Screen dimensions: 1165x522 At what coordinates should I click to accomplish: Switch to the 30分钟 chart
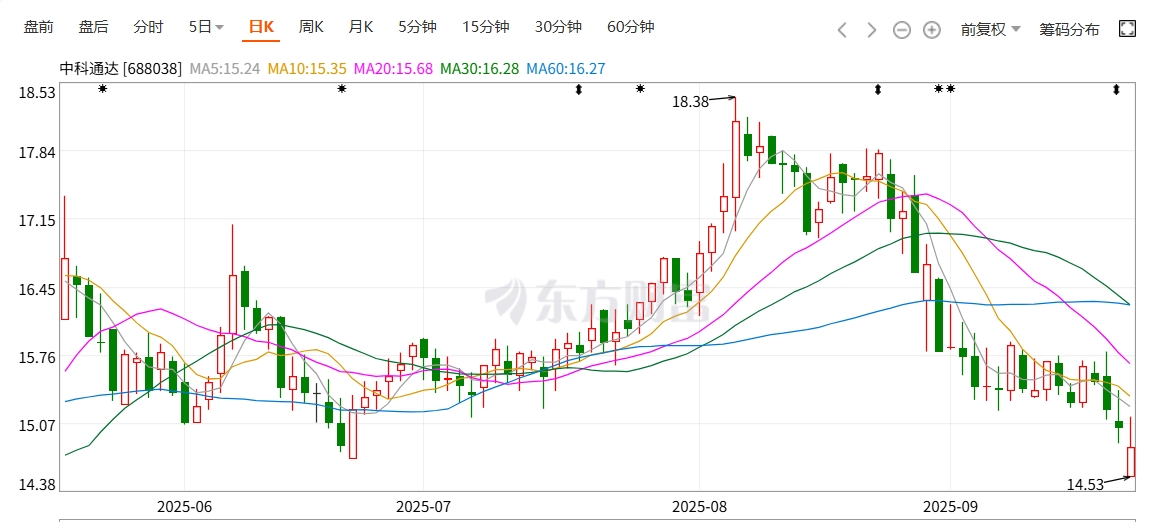coord(558,27)
